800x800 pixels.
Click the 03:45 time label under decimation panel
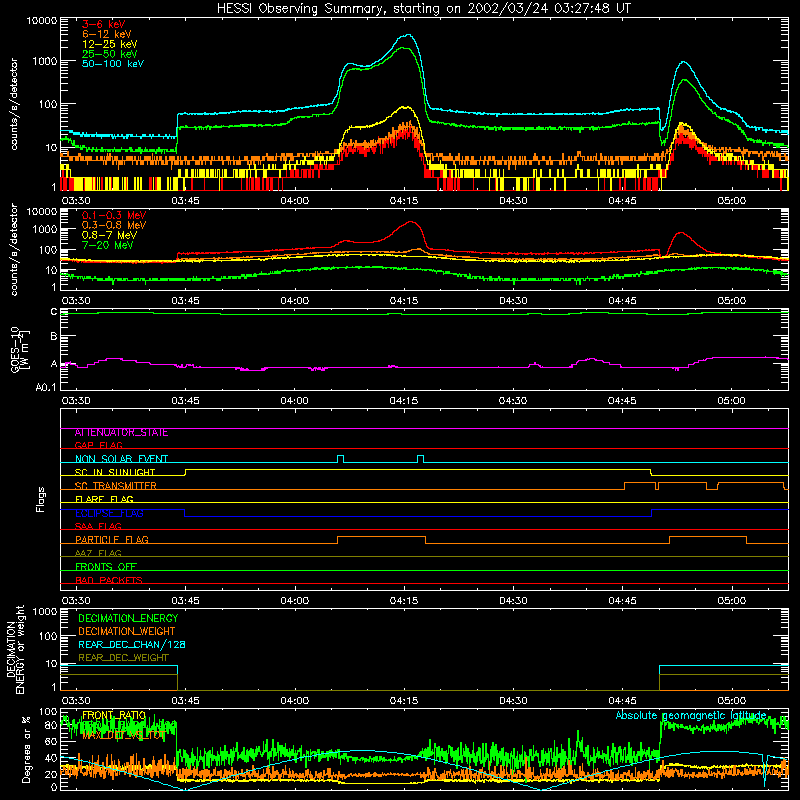[185, 701]
